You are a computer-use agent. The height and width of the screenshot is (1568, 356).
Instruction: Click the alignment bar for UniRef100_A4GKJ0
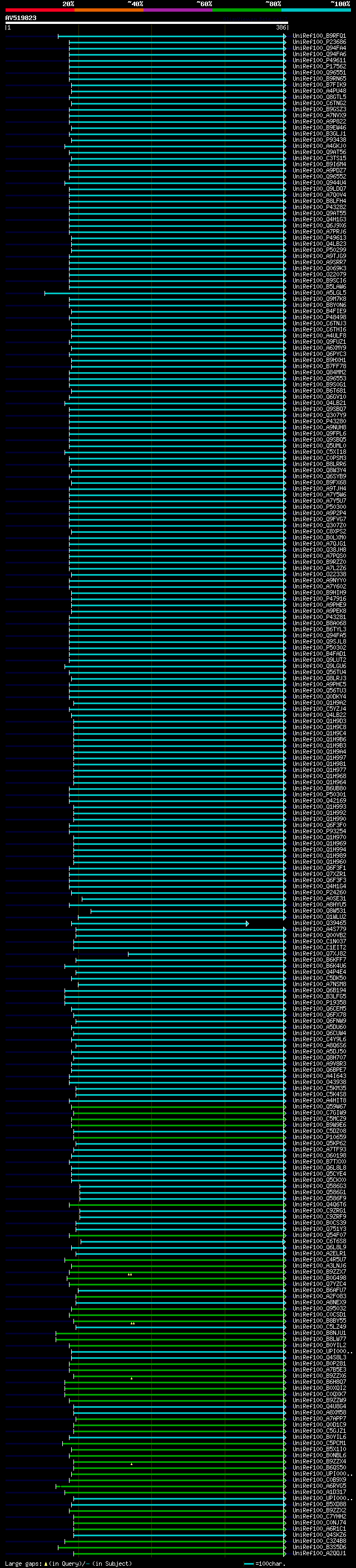pos(175,146)
